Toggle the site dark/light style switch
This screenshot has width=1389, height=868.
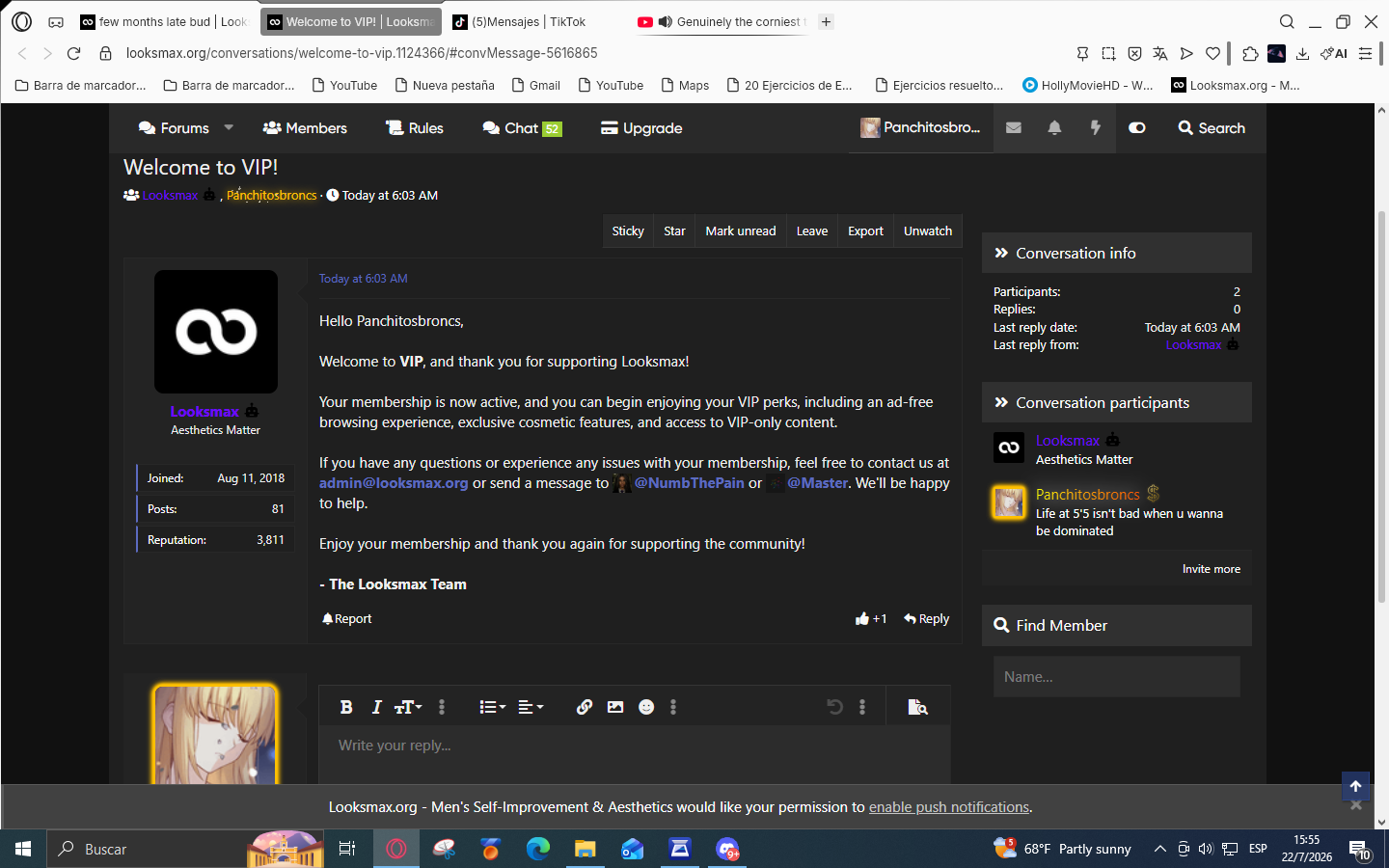pyautogui.click(x=1137, y=127)
